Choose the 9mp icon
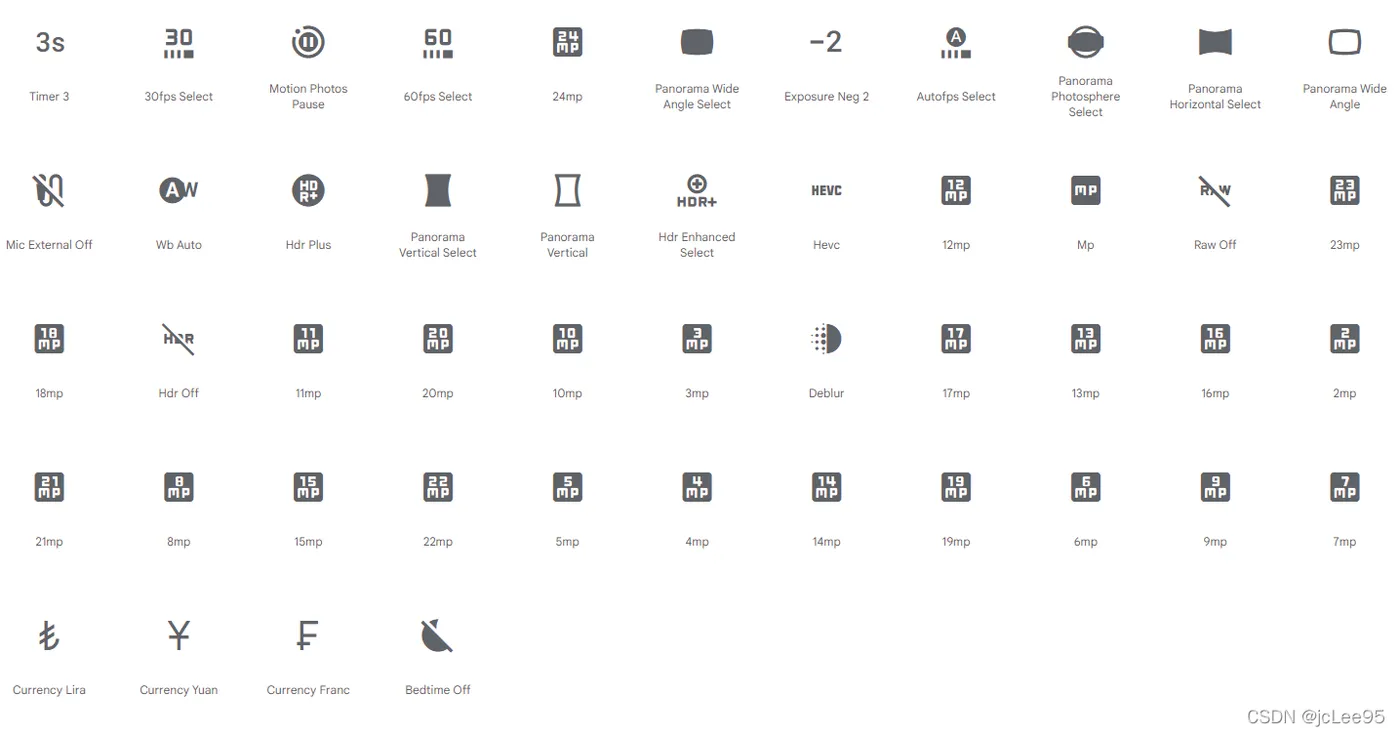The image size is (1400, 736). pos(1215,487)
